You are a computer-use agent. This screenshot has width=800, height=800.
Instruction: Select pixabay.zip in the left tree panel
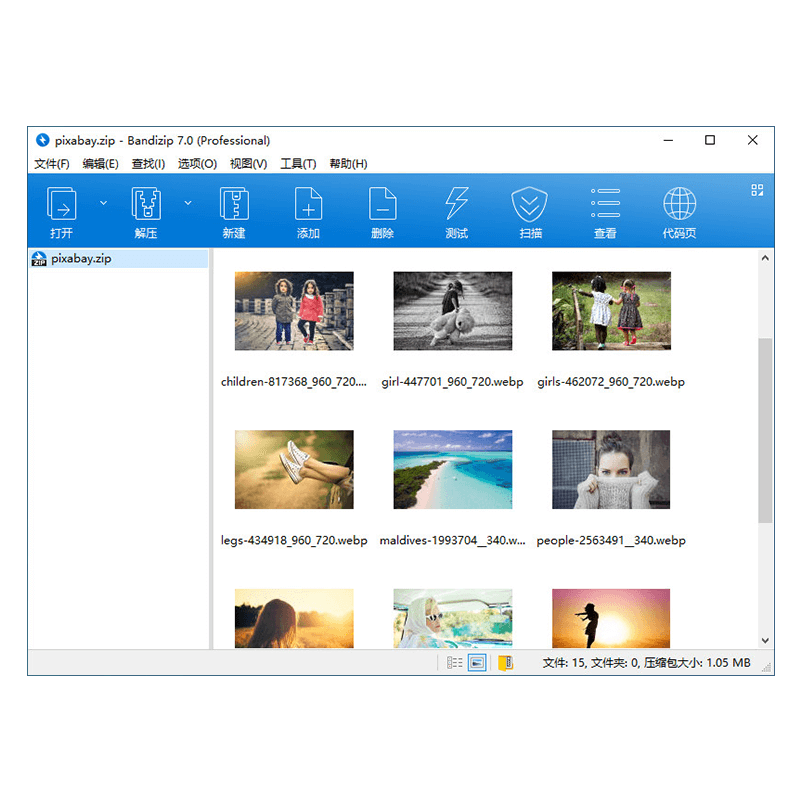[x=80, y=258]
